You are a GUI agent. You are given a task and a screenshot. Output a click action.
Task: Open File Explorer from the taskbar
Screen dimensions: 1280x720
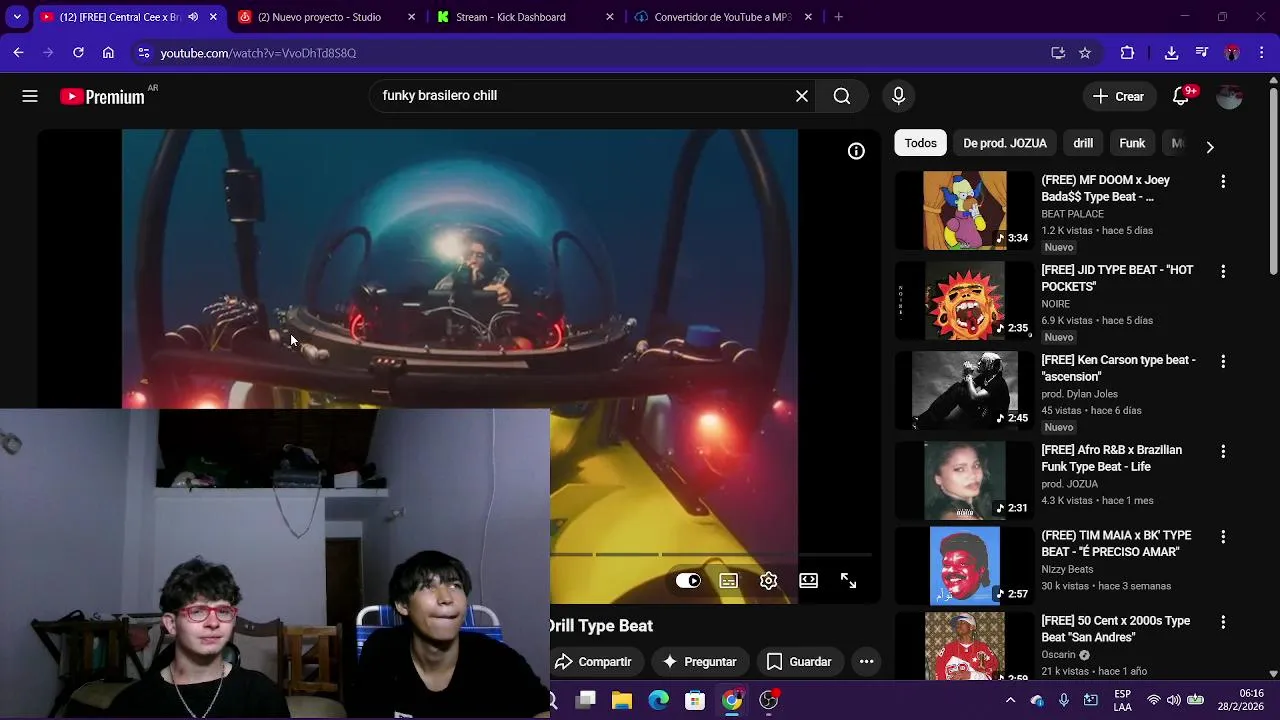click(x=622, y=700)
